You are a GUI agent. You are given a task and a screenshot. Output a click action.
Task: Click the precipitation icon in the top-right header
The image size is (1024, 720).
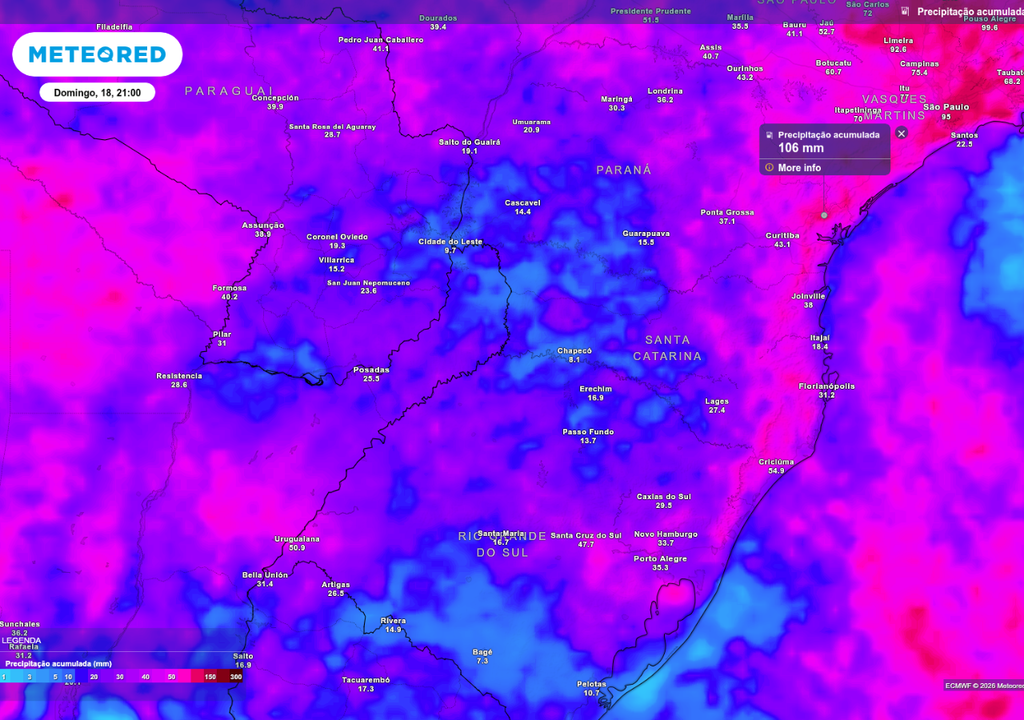(x=905, y=12)
